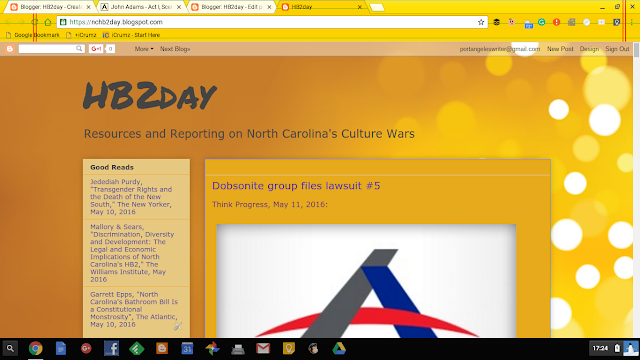Click the face avatar extension icon
The image size is (640, 360).
pyautogui.click(x=511, y=22)
